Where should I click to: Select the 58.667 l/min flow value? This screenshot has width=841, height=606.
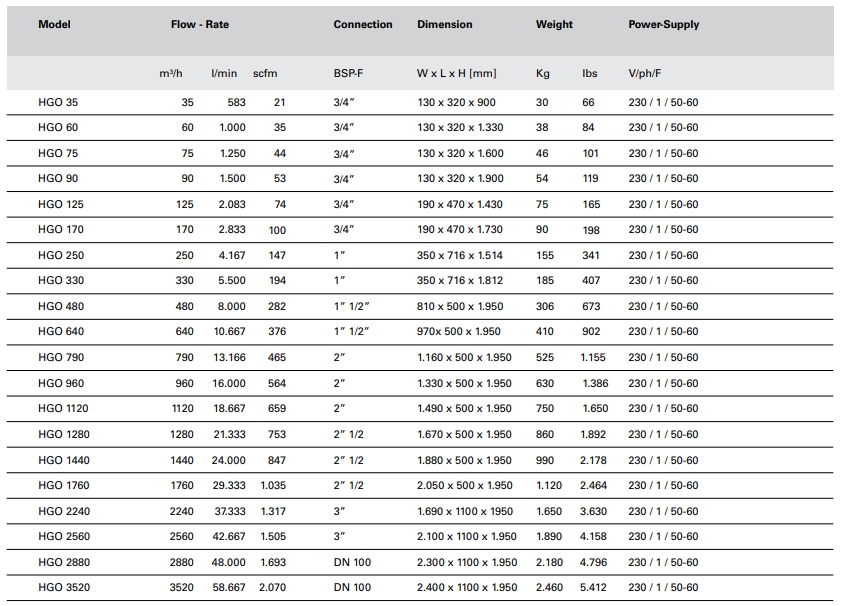227,588
